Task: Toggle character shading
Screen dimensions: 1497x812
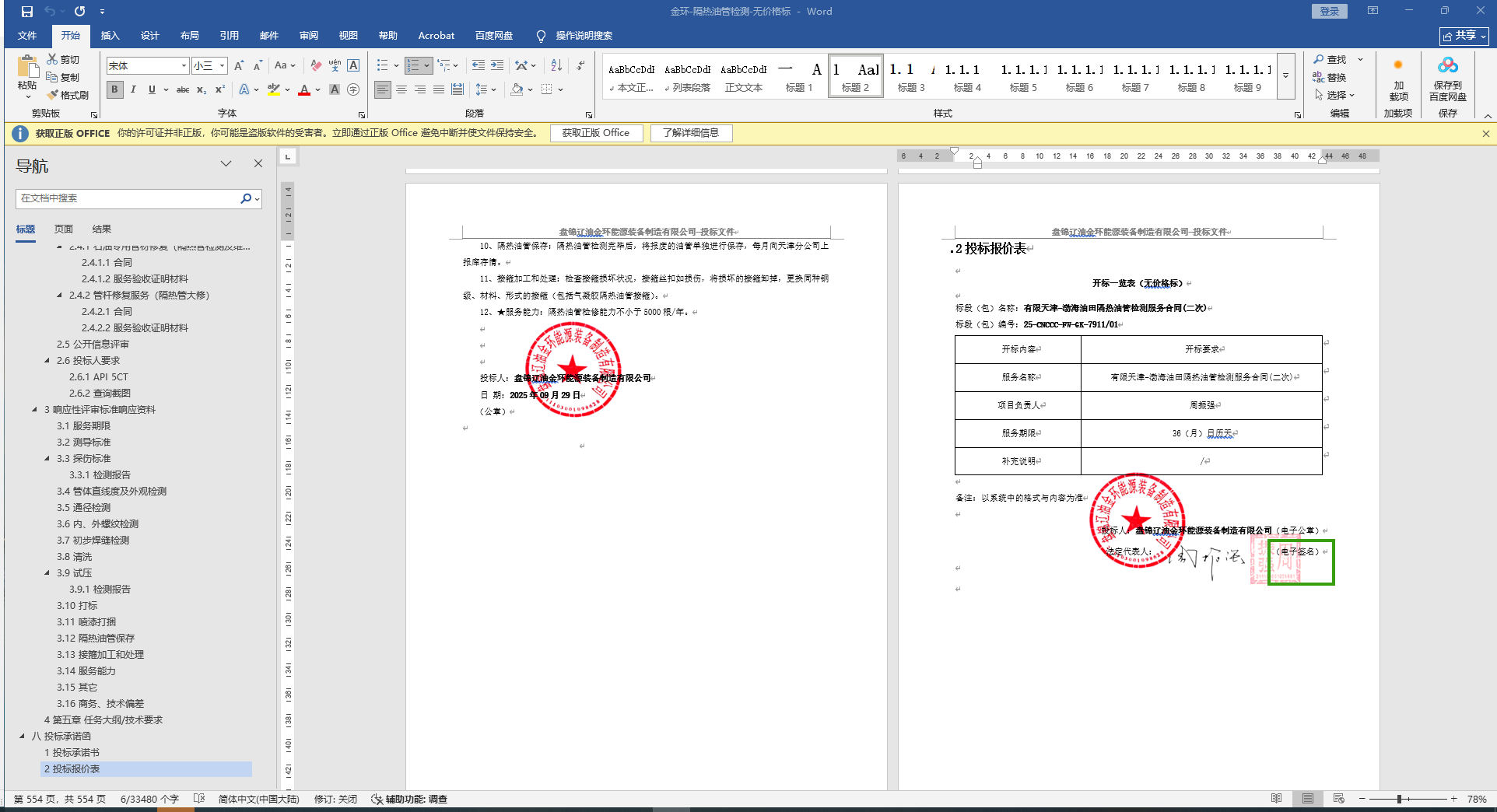Action: (335, 89)
